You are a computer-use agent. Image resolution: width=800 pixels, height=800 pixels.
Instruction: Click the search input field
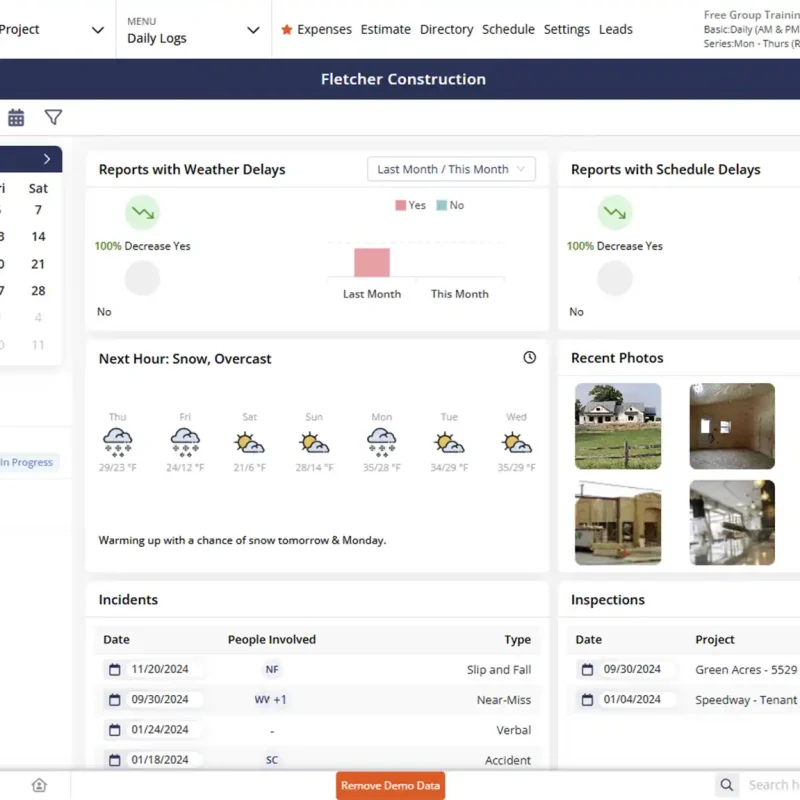[773, 785]
